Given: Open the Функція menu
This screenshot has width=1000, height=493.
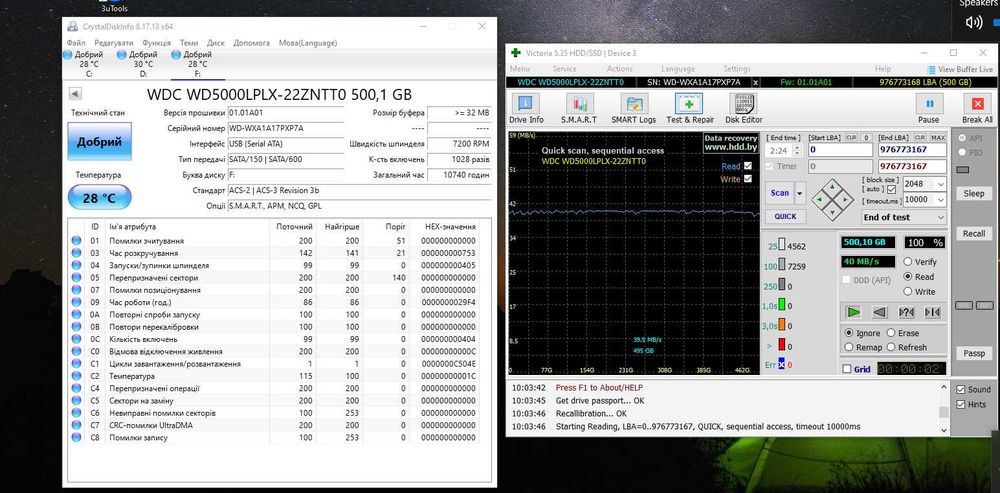Looking at the screenshot, I should pos(156,43).
